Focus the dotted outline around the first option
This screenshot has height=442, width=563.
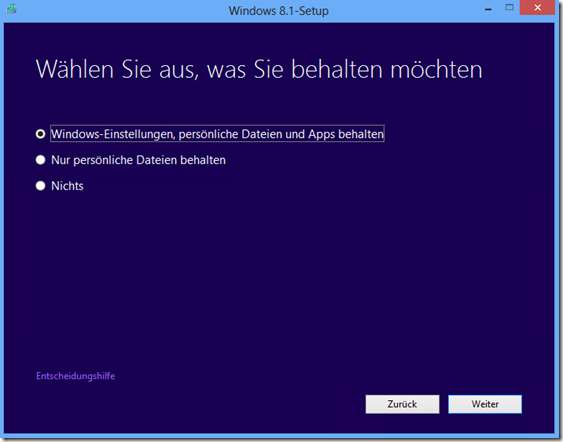217,133
